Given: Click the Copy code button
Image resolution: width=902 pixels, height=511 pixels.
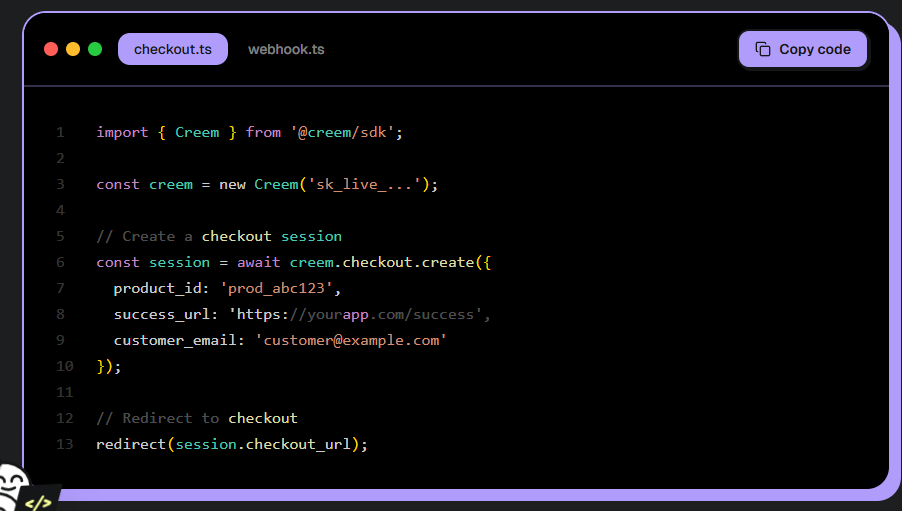Looking at the screenshot, I should click(x=802, y=49).
